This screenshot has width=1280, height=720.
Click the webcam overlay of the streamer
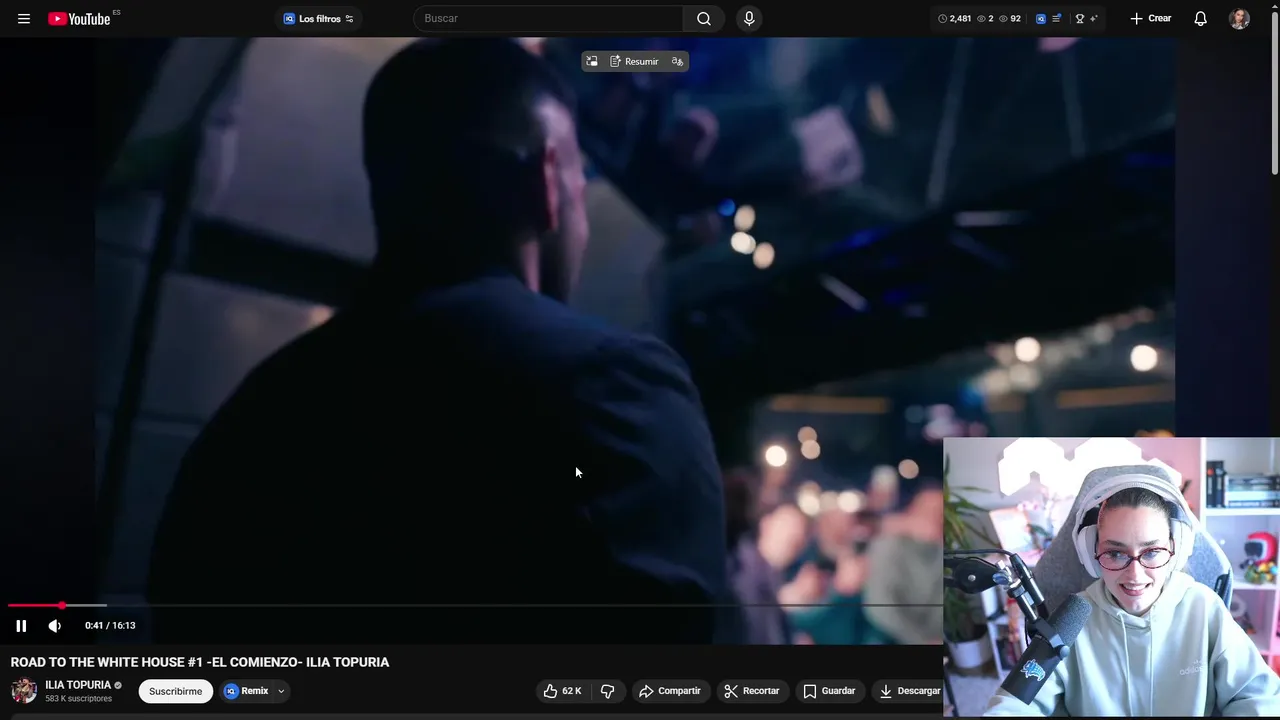(1111, 577)
